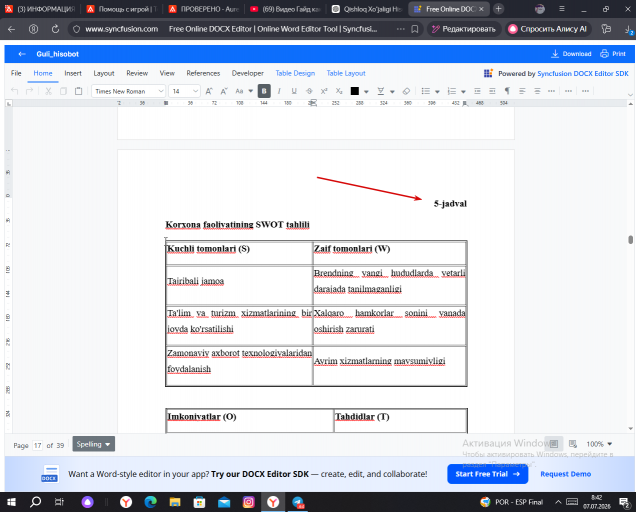Open the Insert ribbon tab
The height and width of the screenshot is (512, 636).
click(x=73, y=73)
